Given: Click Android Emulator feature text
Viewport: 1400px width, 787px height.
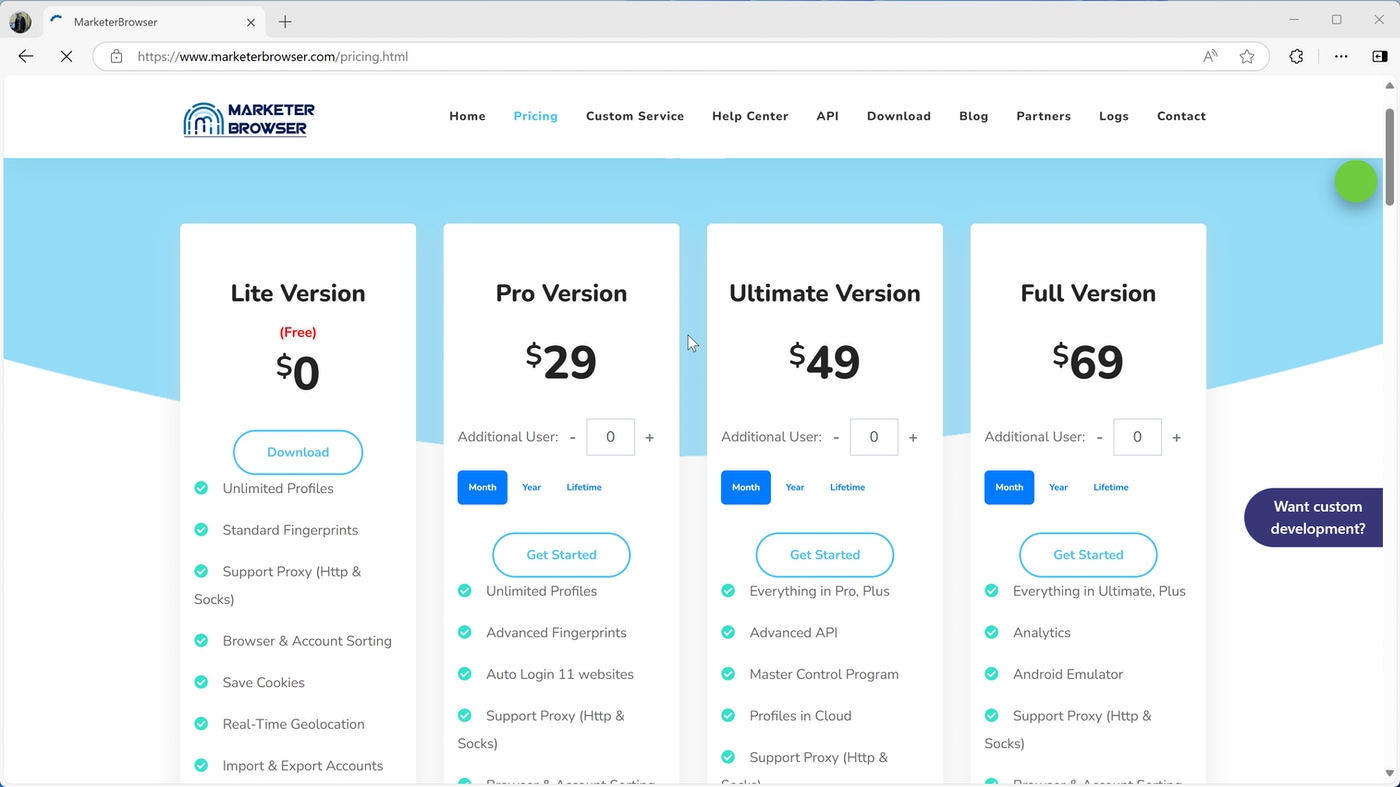Looking at the screenshot, I should click(1068, 674).
